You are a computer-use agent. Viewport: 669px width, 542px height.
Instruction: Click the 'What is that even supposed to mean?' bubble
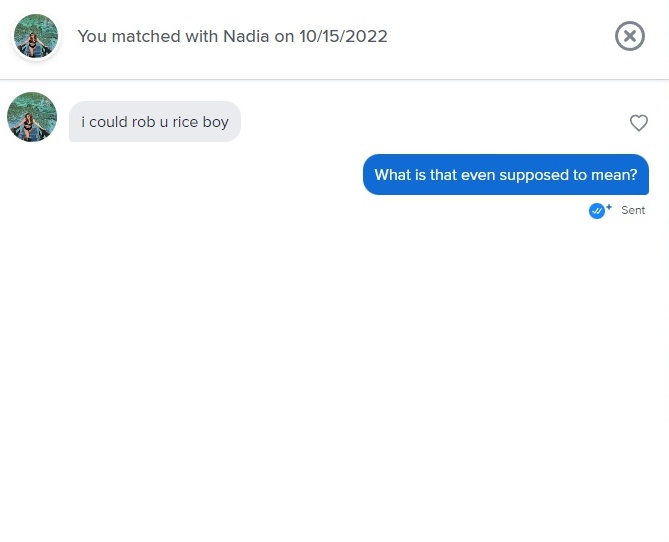[506, 175]
